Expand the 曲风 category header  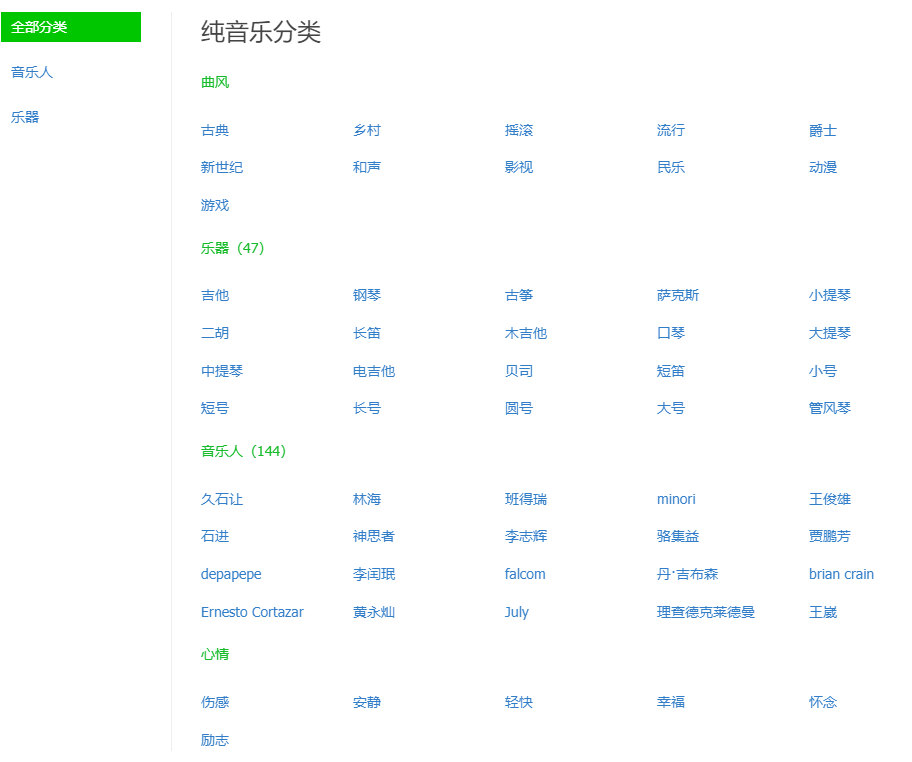pyautogui.click(x=214, y=81)
